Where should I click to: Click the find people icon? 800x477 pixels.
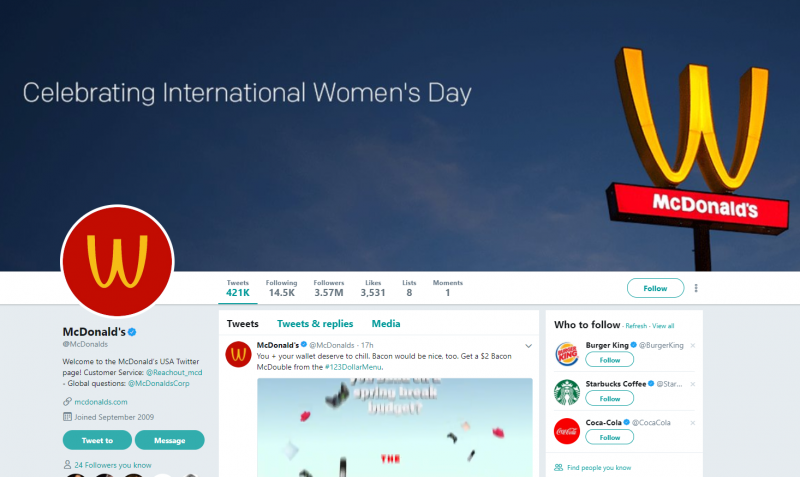(x=559, y=467)
